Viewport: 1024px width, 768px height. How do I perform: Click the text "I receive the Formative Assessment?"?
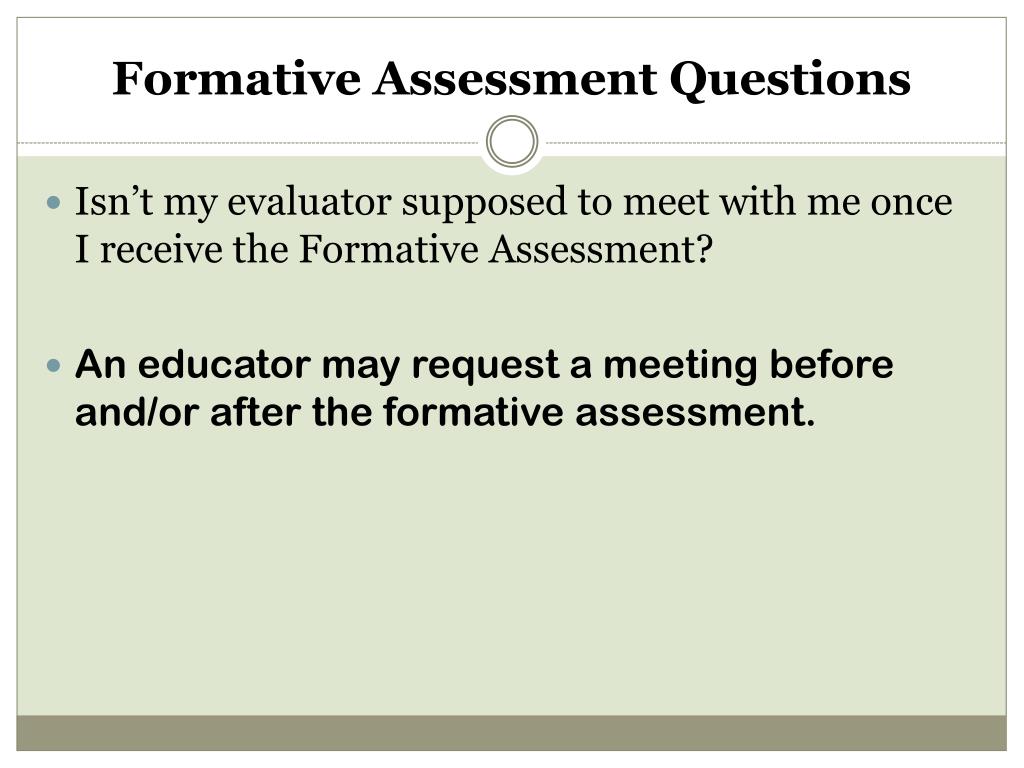pyautogui.click(x=394, y=249)
